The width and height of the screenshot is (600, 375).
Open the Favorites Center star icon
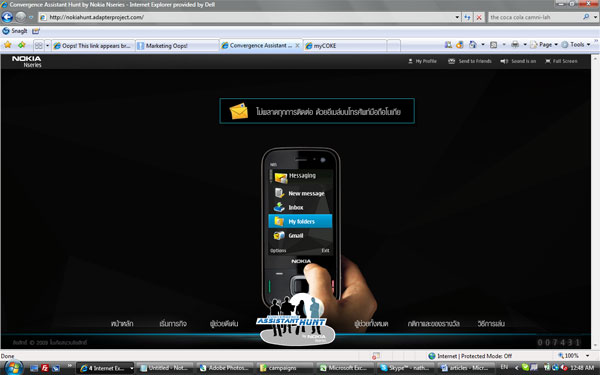coord(8,45)
